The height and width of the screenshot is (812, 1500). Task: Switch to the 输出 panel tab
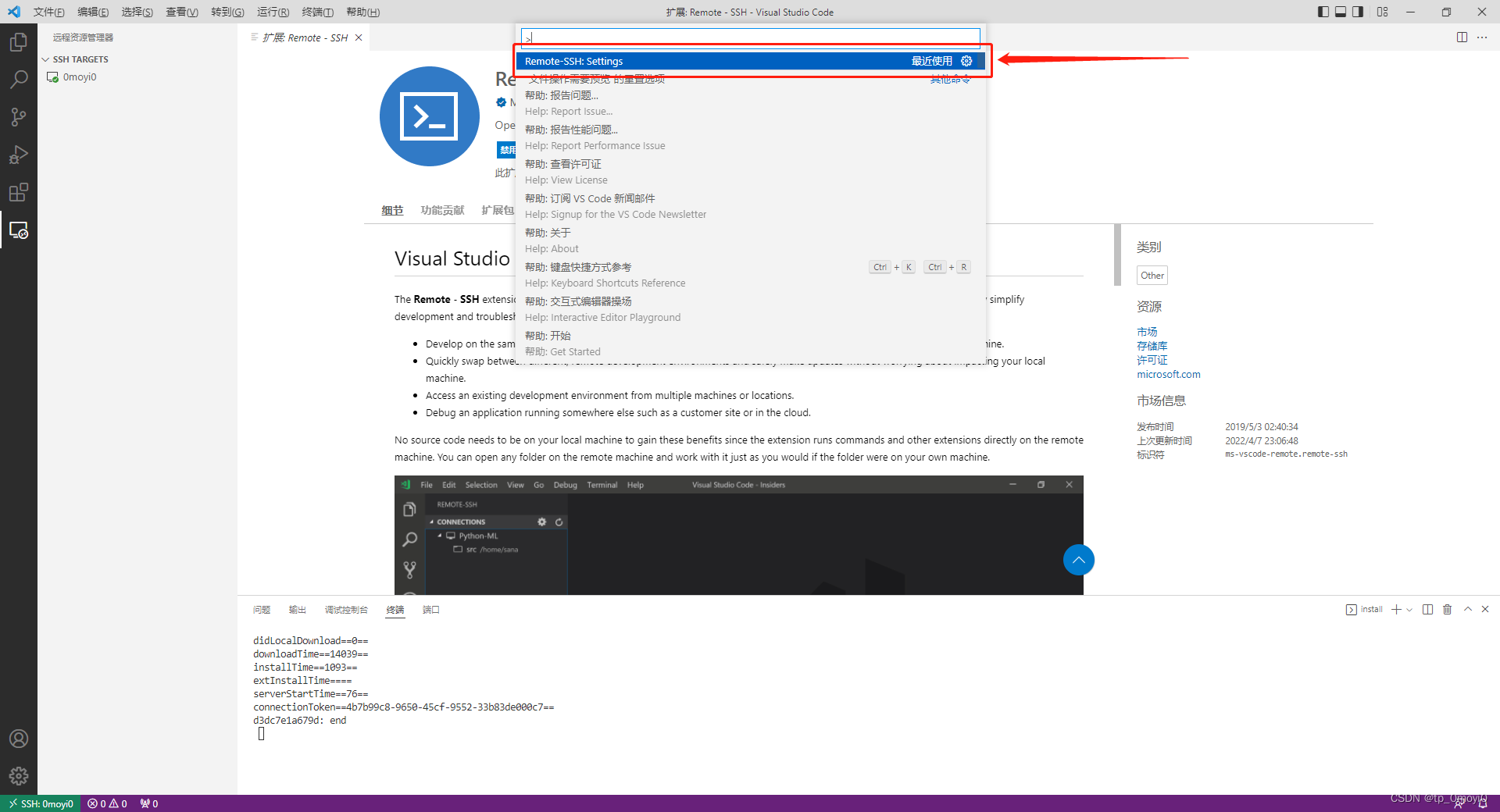pos(297,610)
